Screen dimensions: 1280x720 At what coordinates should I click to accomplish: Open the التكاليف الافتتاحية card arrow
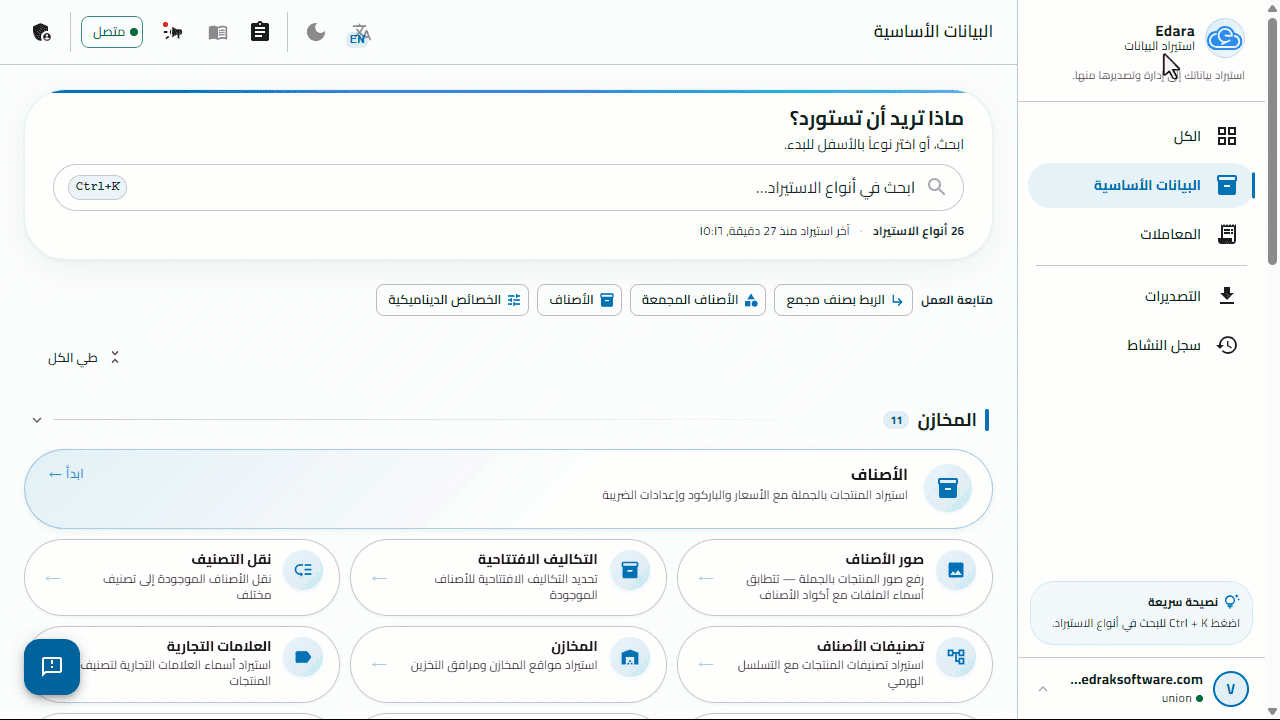pyautogui.click(x=380, y=578)
